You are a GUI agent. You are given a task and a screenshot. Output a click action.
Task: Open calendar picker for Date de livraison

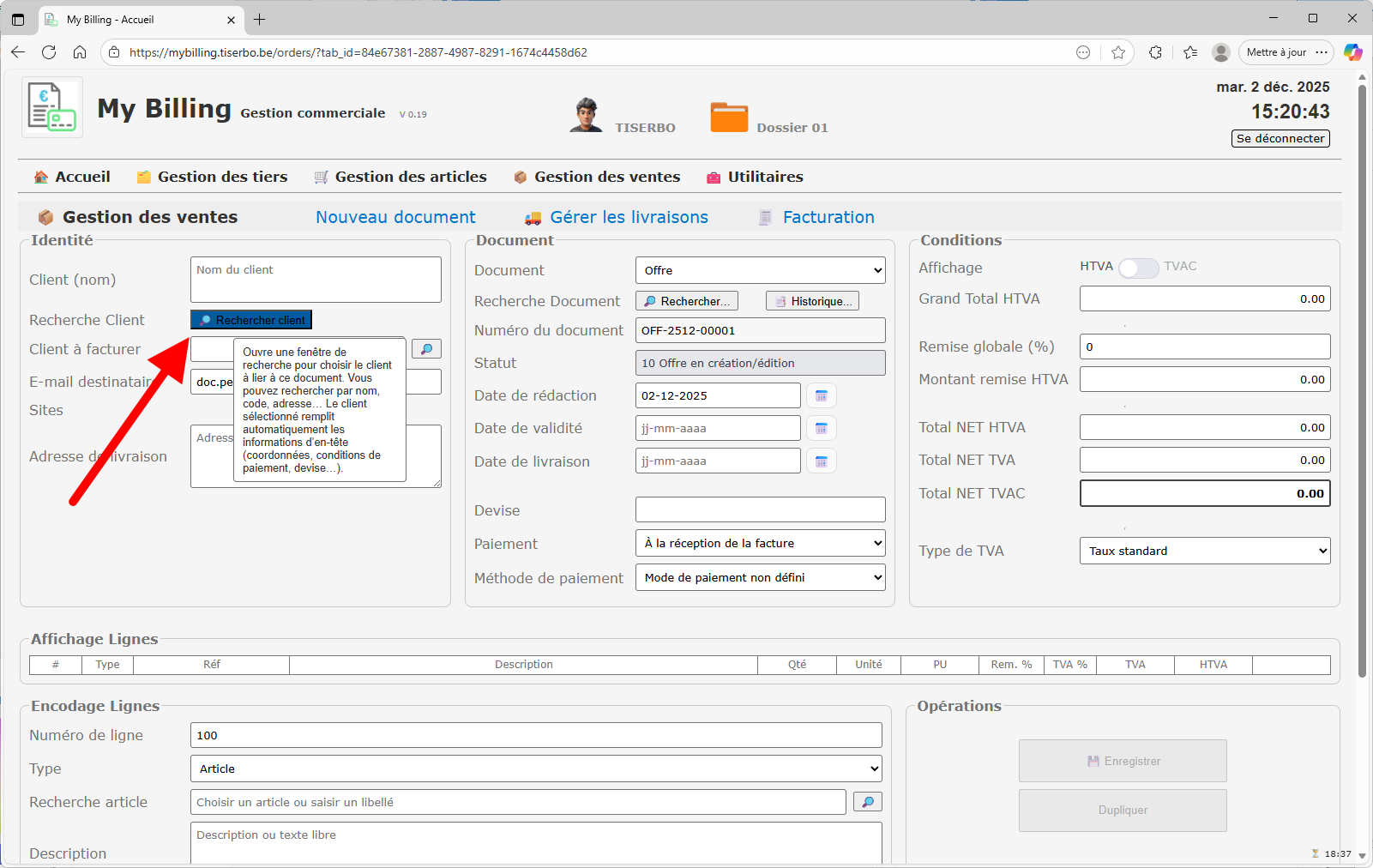point(821,461)
